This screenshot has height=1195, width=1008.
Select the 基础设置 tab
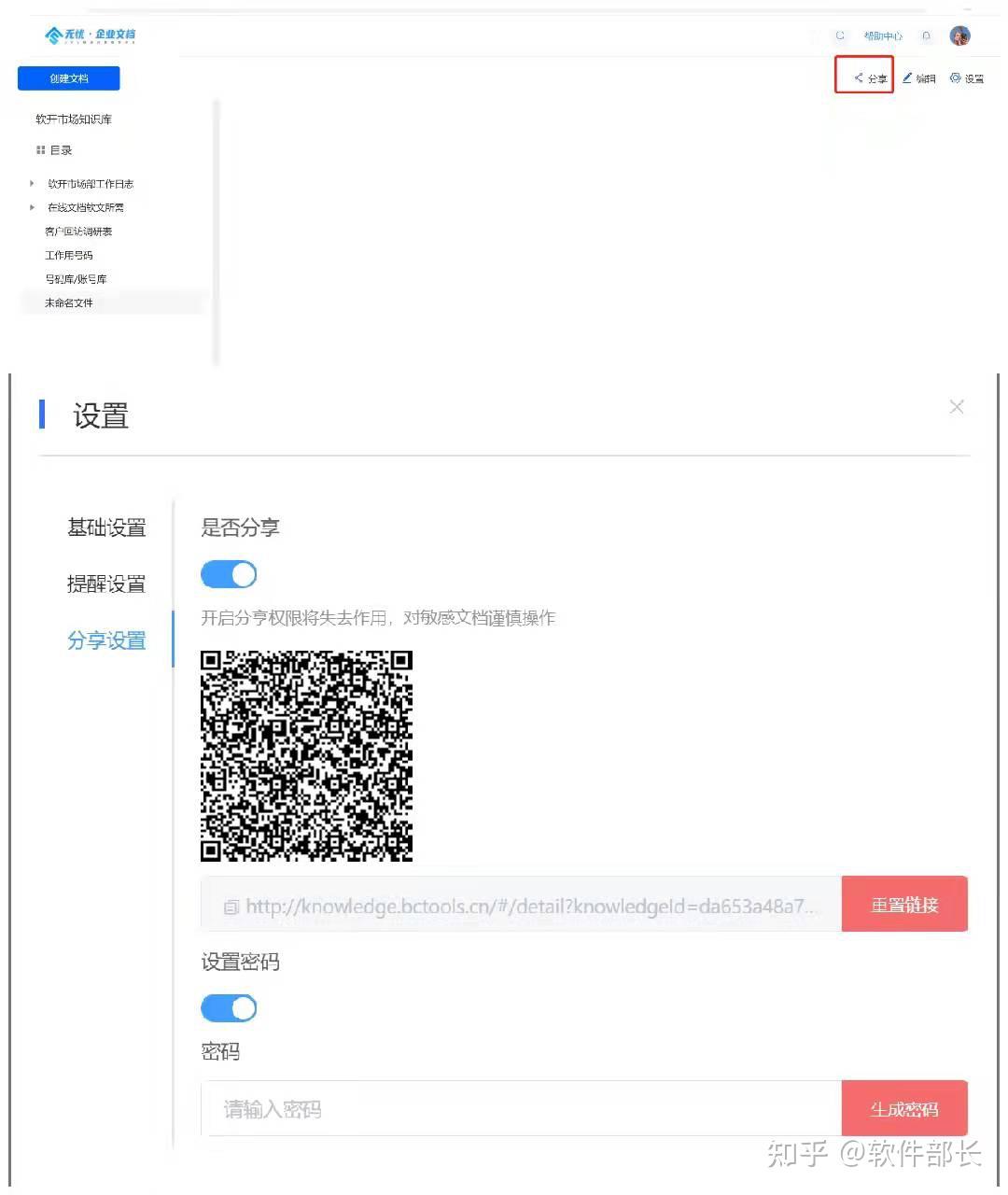106,527
